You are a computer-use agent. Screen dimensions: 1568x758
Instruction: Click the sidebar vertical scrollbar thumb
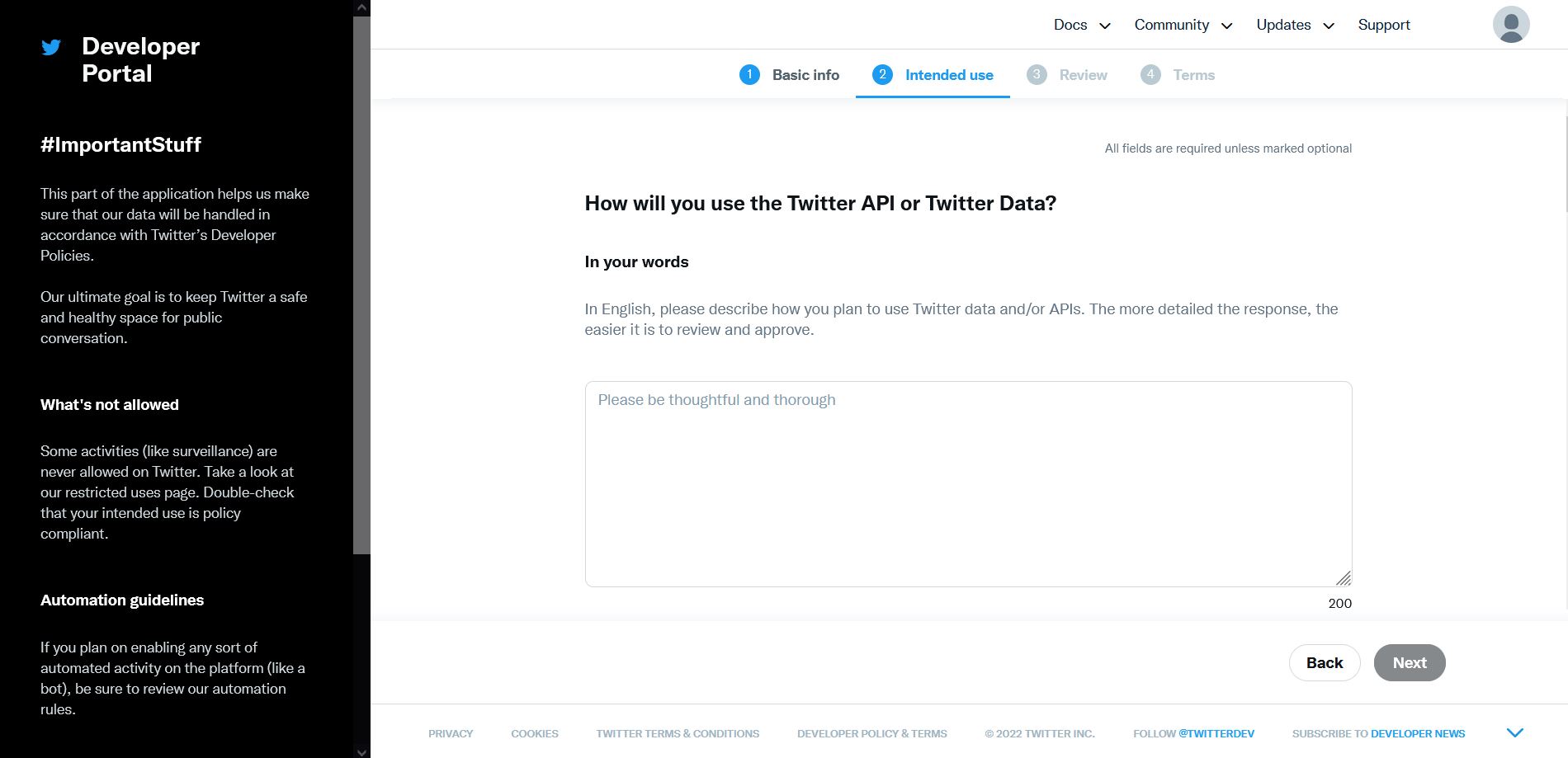[x=361, y=285]
